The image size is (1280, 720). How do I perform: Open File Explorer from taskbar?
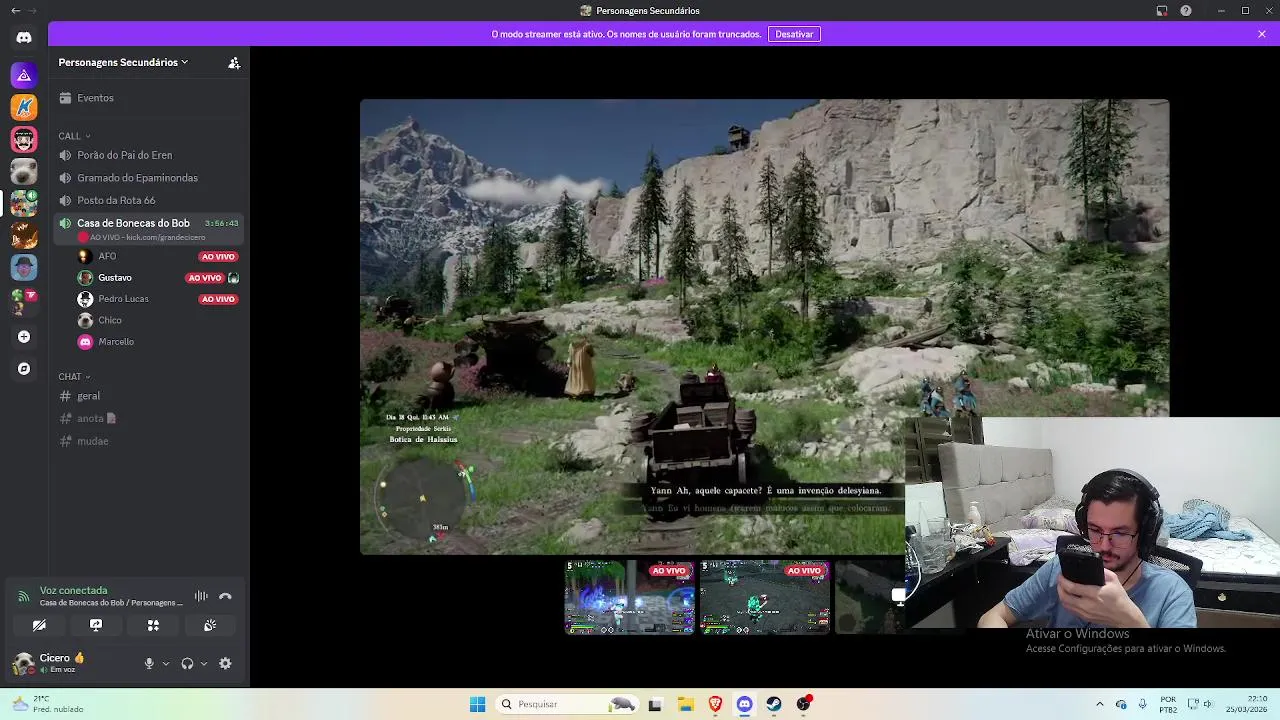pyautogui.click(x=685, y=704)
